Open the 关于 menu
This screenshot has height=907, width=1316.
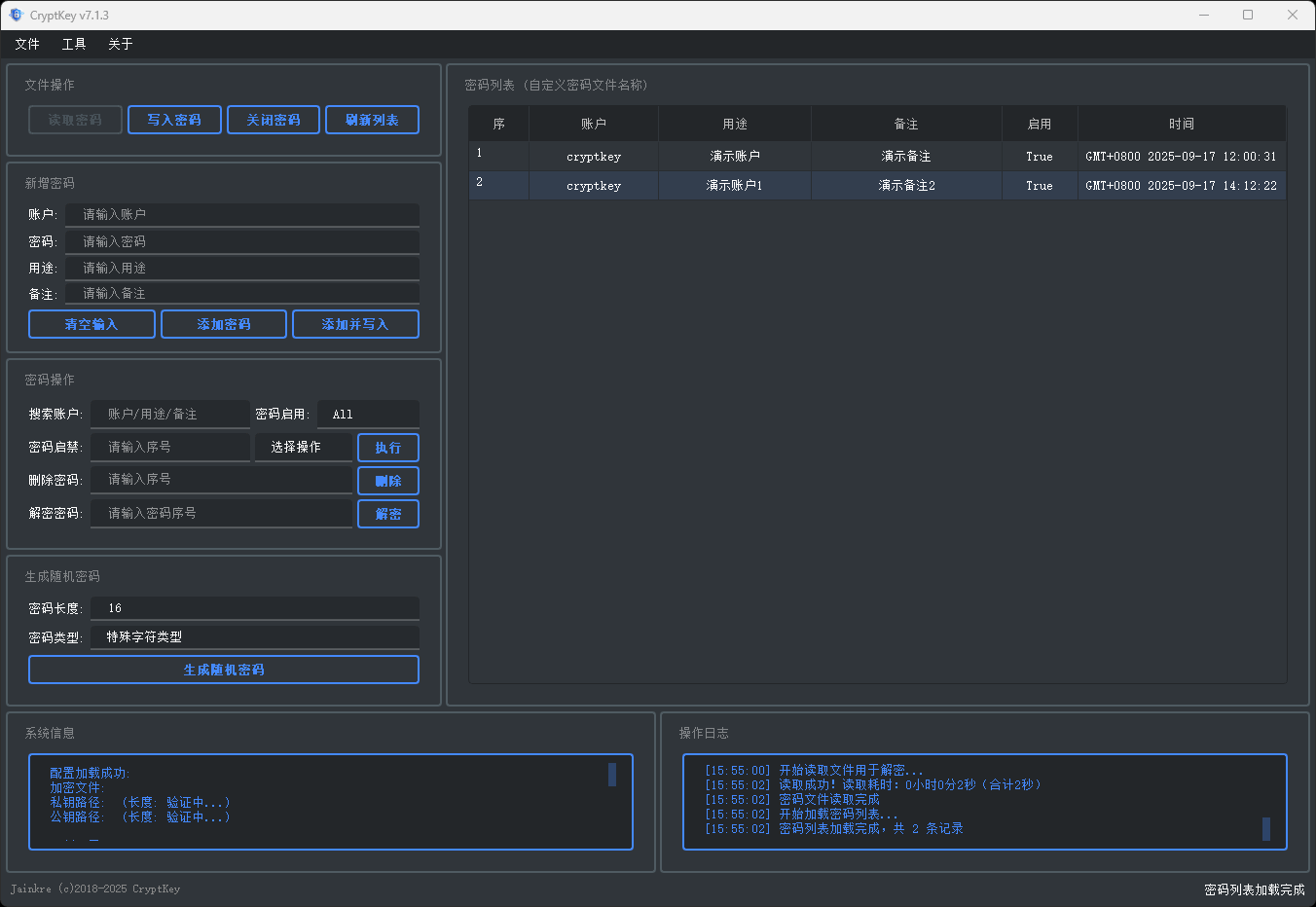pos(121,44)
